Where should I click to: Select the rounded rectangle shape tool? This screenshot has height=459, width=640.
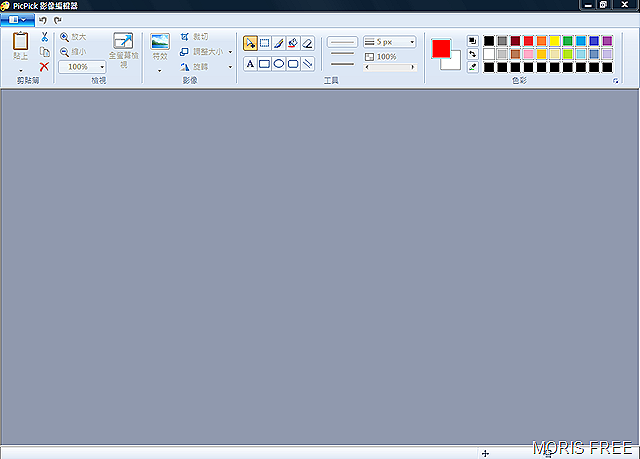(x=293, y=64)
